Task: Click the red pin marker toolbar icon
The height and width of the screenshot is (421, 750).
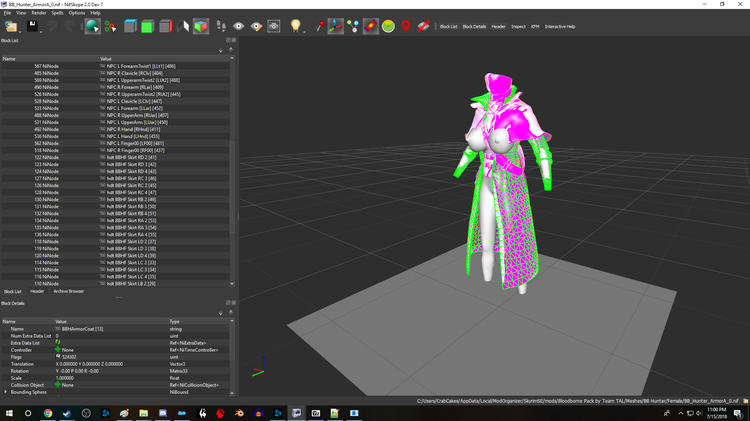Action: pos(319,26)
